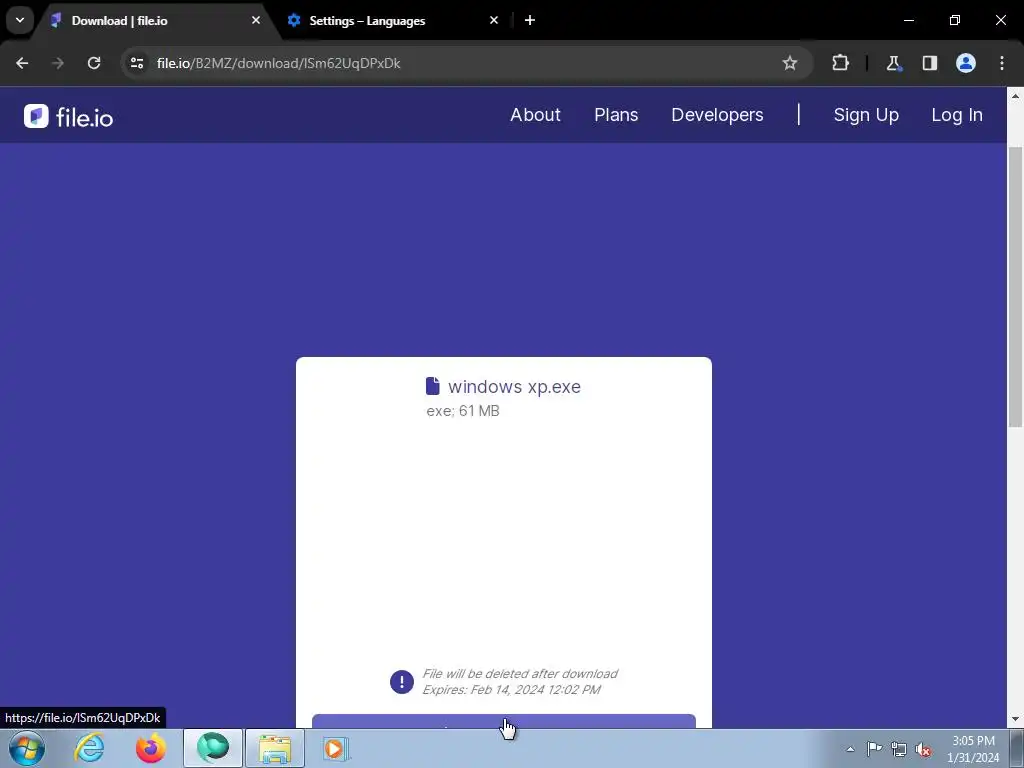Open the Extensions puzzle icon
The image size is (1024, 768).
coord(840,63)
